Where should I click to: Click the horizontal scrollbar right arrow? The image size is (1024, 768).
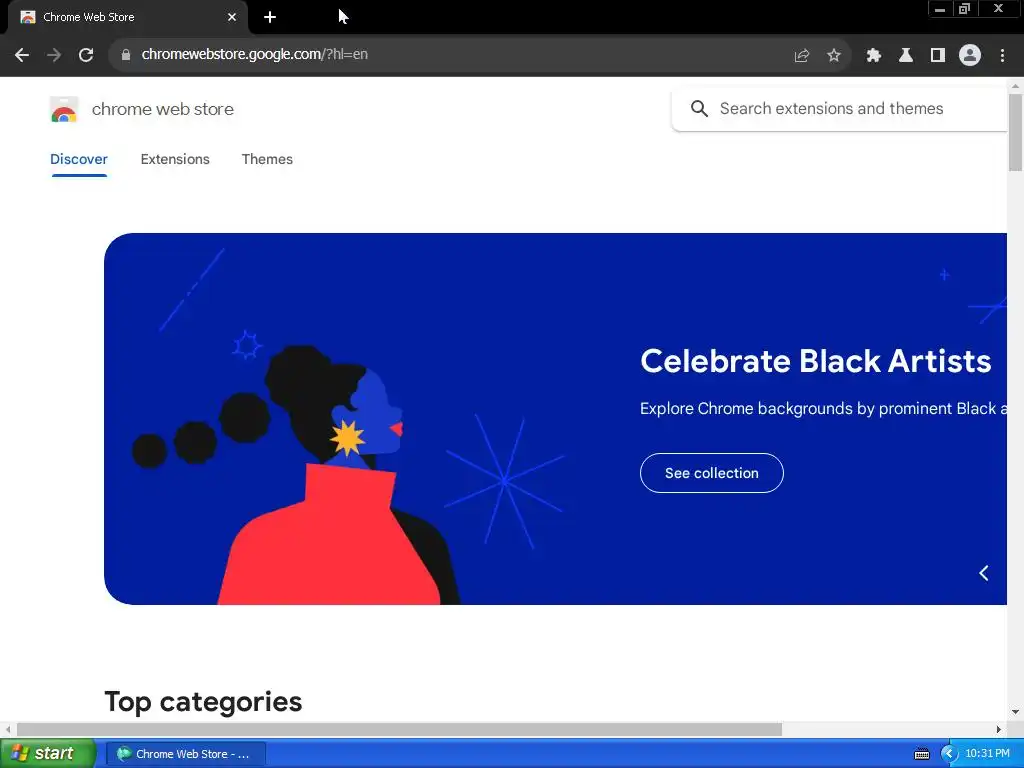[999, 729]
